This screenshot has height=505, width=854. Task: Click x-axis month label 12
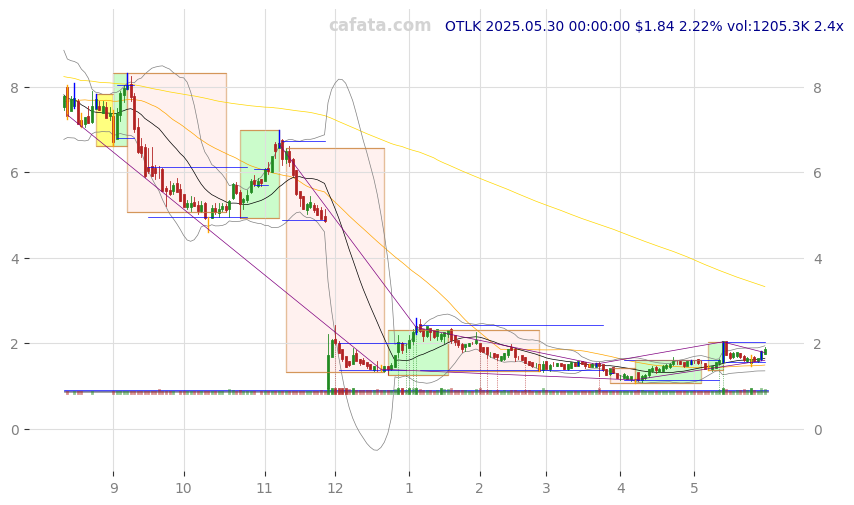[335, 488]
